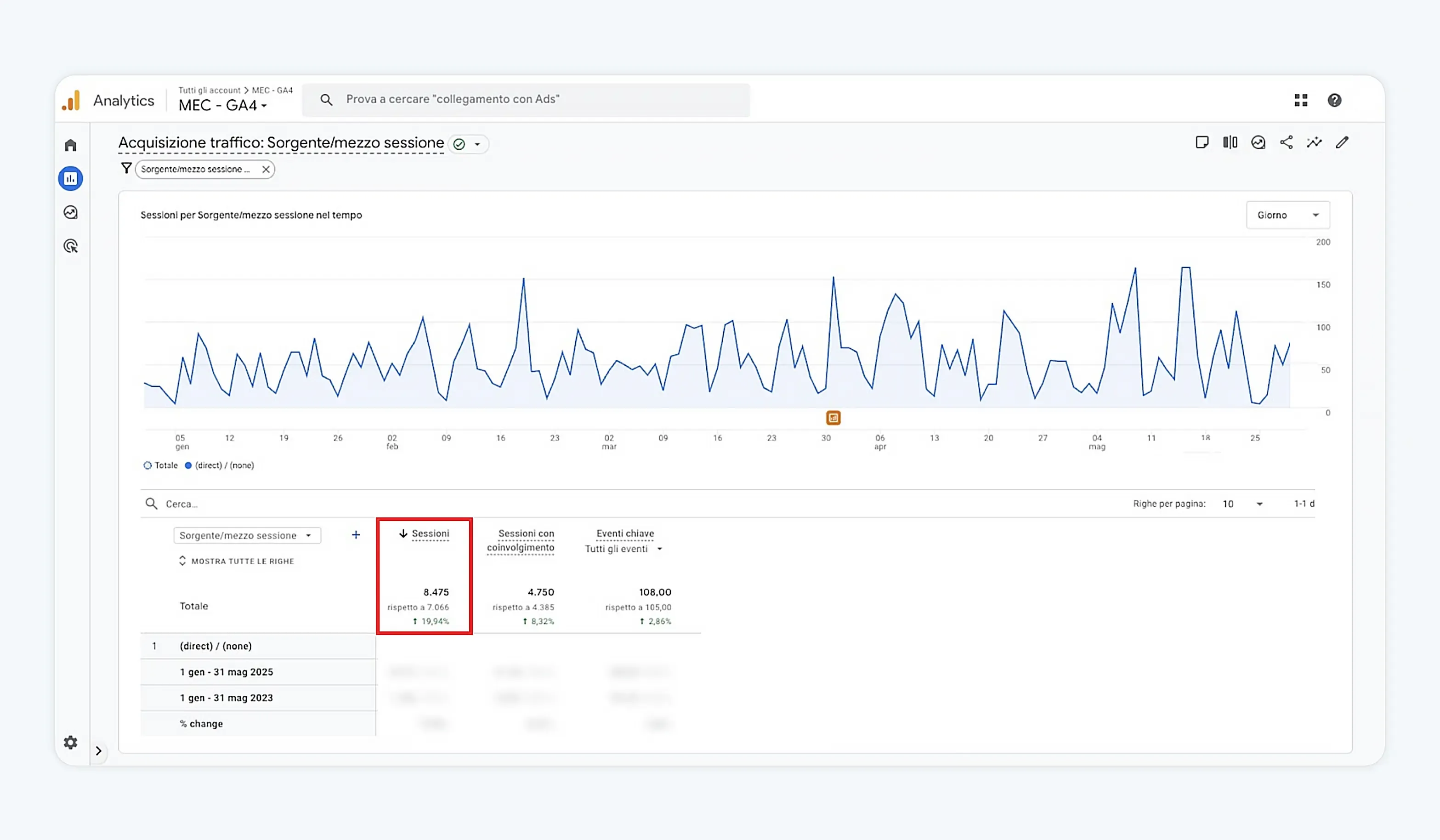The height and width of the screenshot is (840, 1440).
Task: Add a secondary dimension with plus icon
Action: 356,535
